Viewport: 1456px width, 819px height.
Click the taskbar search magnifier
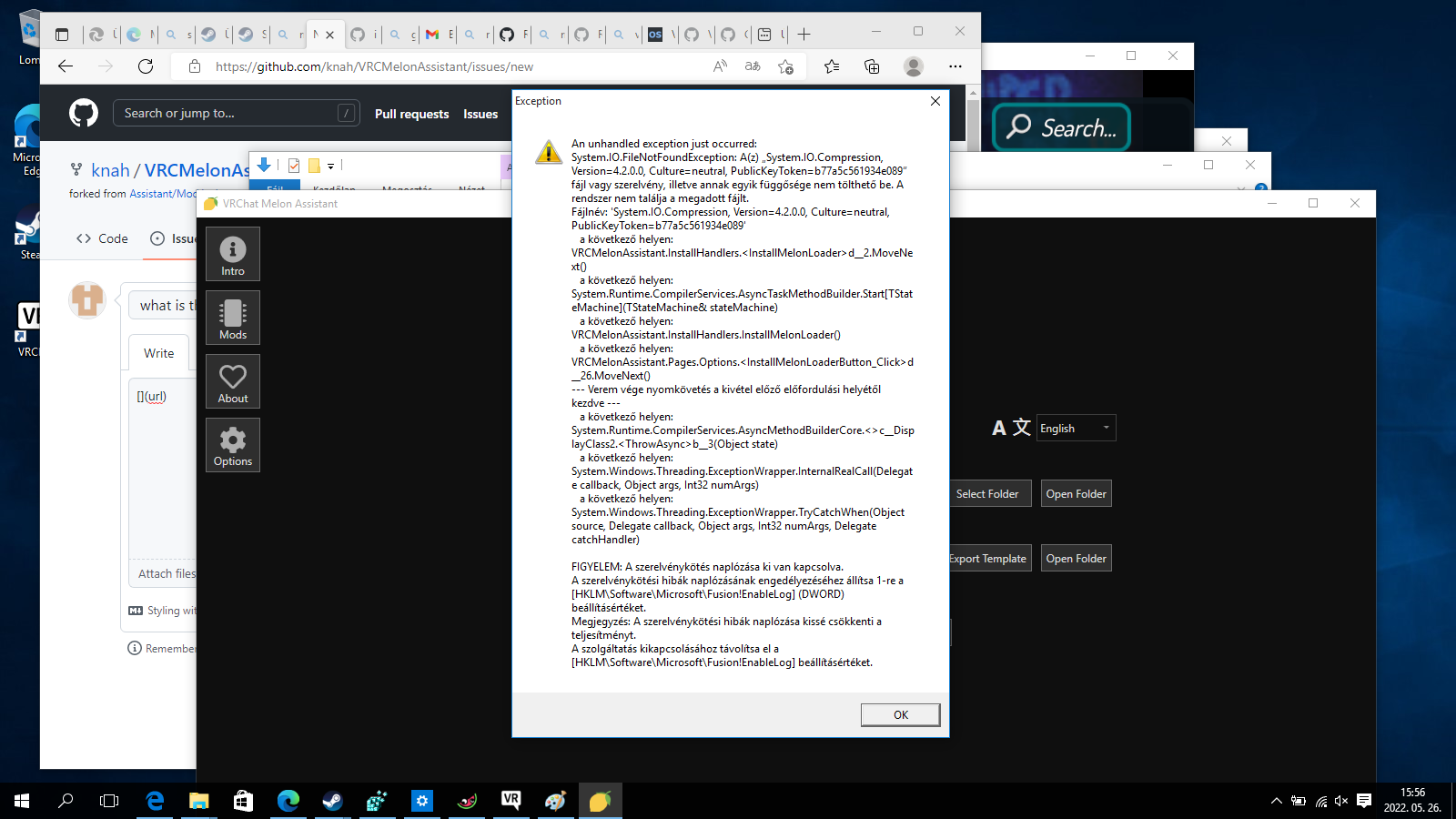(66, 801)
